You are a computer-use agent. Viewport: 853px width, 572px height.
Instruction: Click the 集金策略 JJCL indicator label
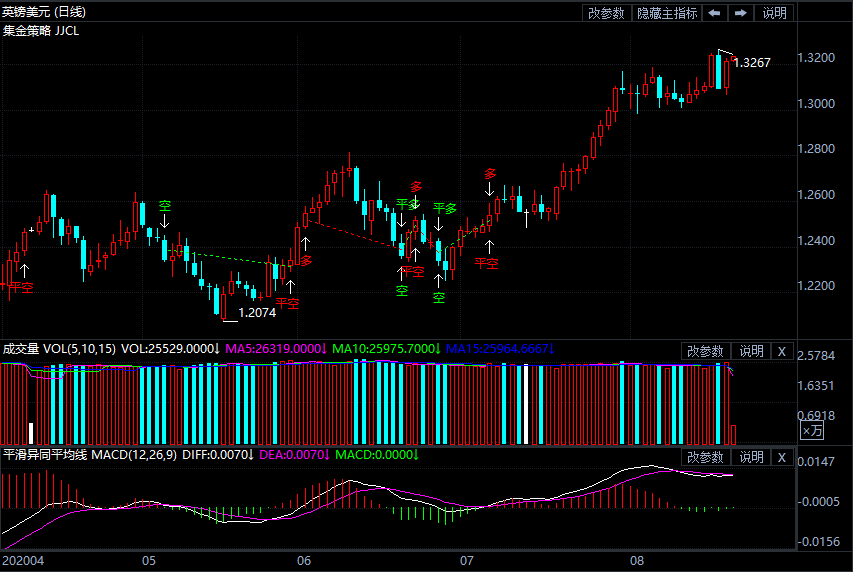click(41, 31)
